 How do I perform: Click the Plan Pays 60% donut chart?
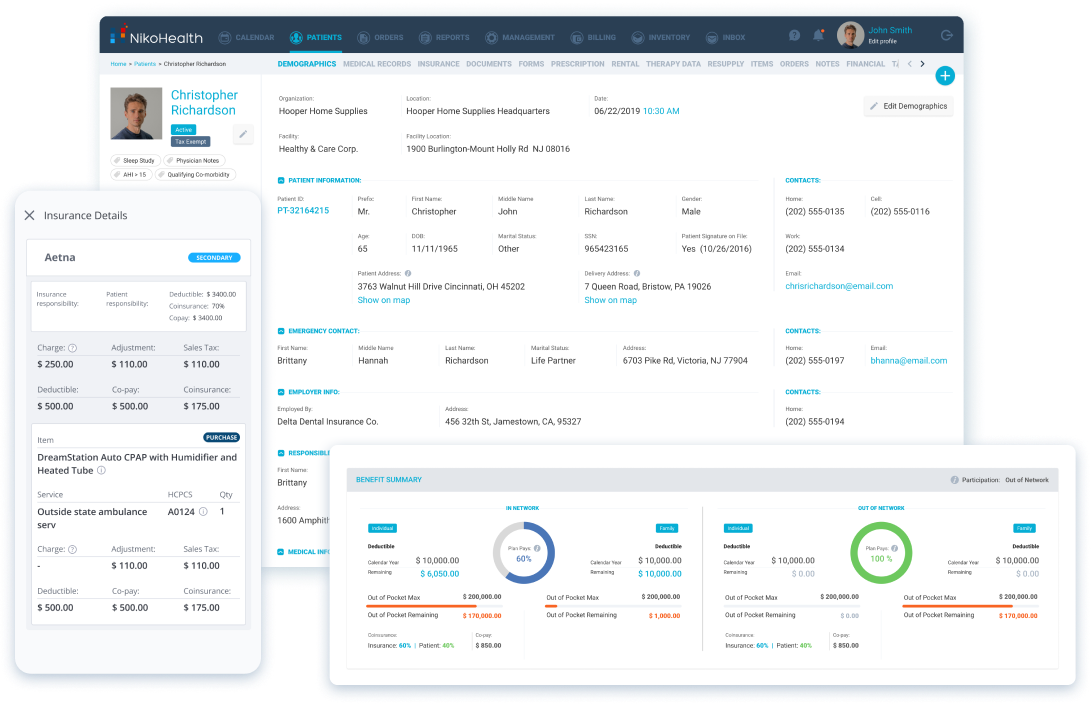524,551
